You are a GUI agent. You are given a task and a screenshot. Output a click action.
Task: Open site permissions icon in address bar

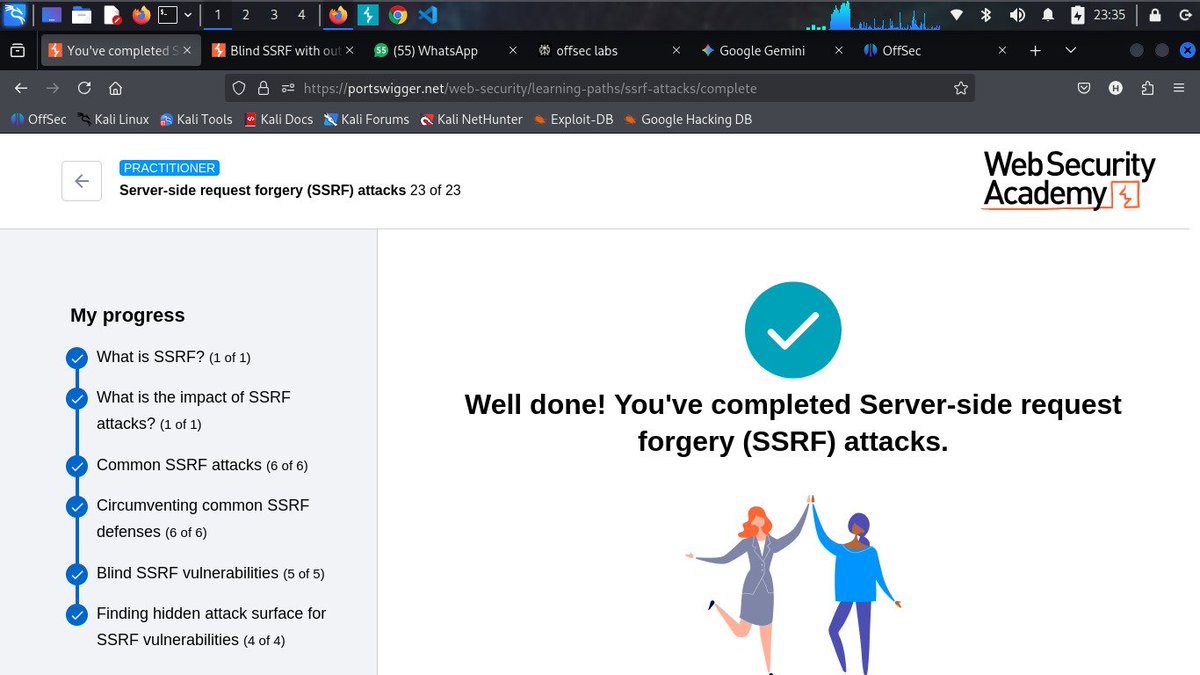click(288, 88)
